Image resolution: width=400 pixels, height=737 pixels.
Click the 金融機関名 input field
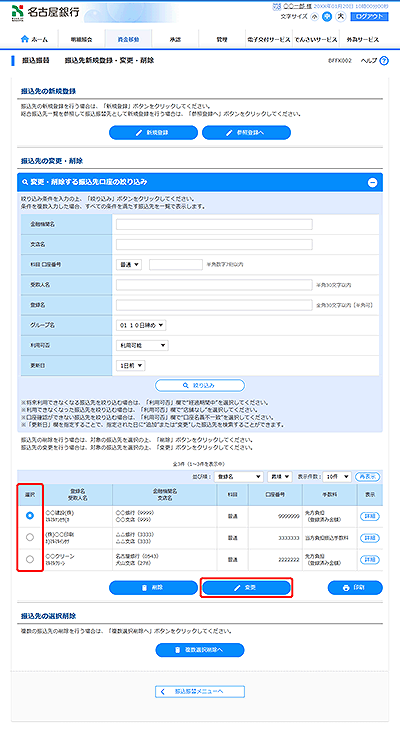coord(214,224)
